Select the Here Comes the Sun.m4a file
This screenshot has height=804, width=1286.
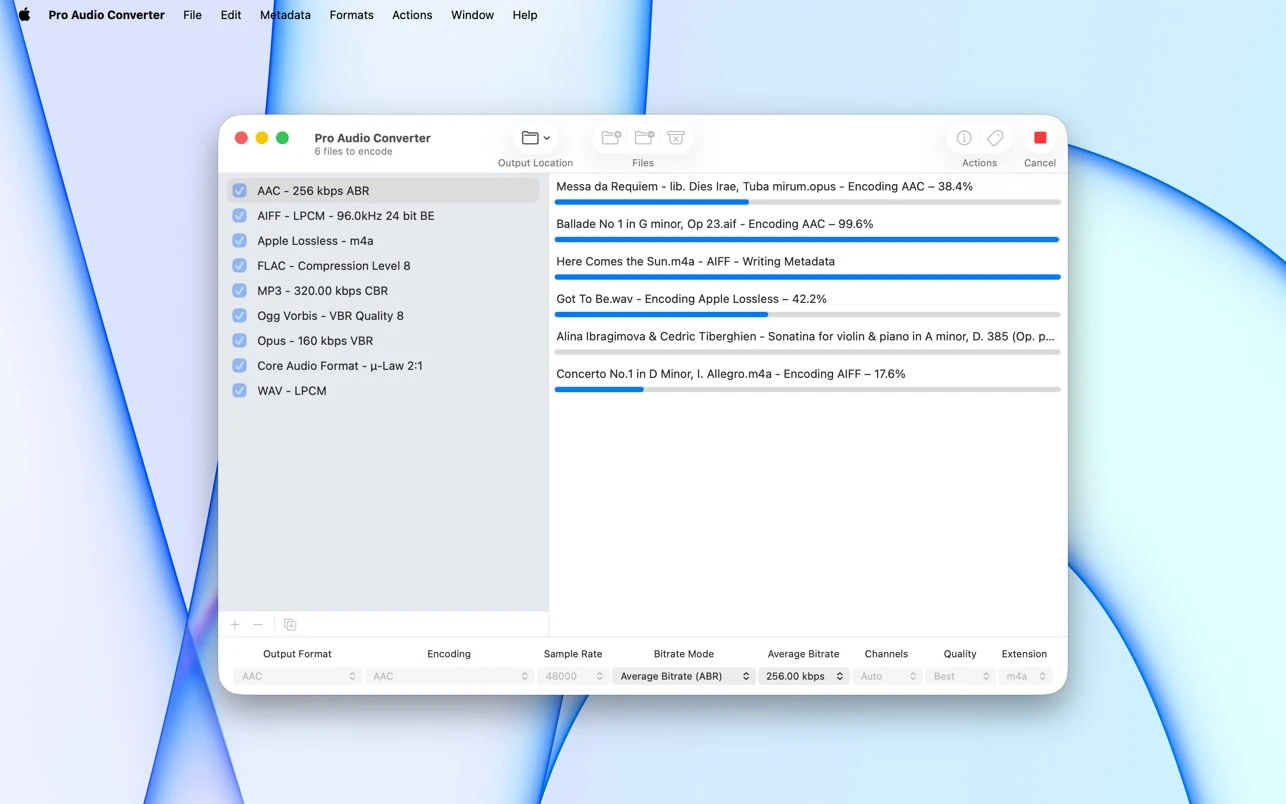(807, 267)
